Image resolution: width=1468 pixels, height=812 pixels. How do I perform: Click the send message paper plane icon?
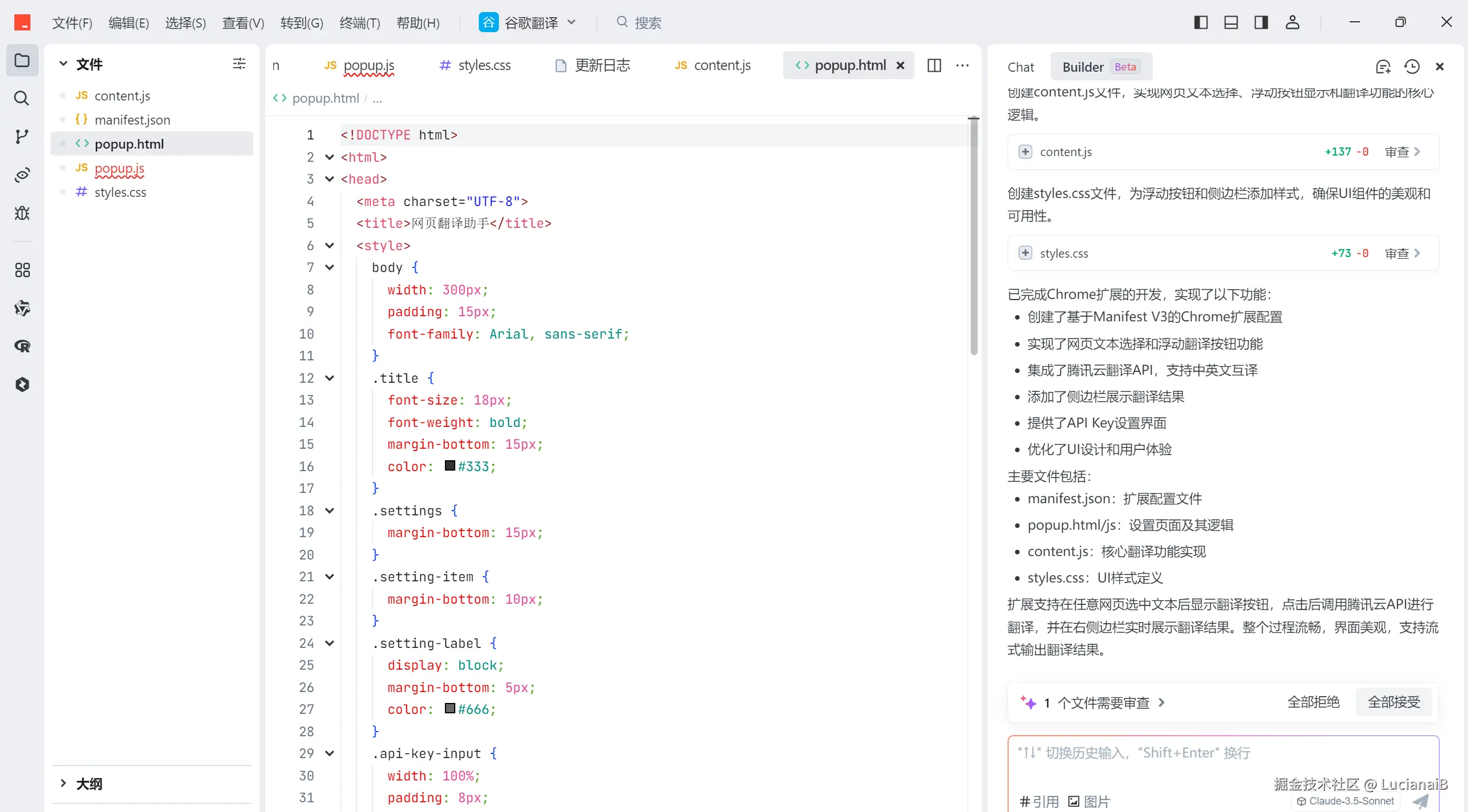tap(1421, 801)
